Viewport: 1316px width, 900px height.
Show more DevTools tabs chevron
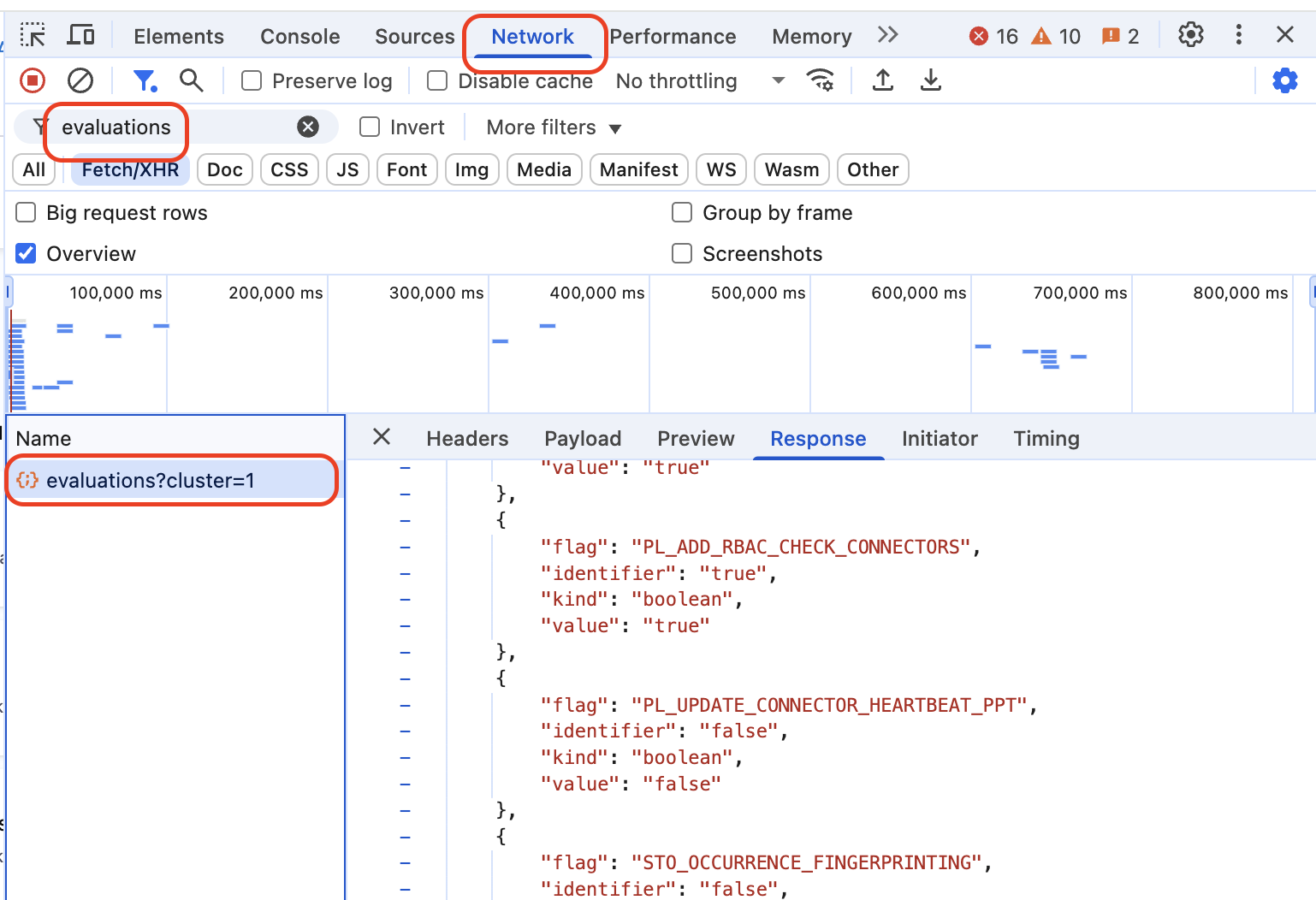point(888,35)
